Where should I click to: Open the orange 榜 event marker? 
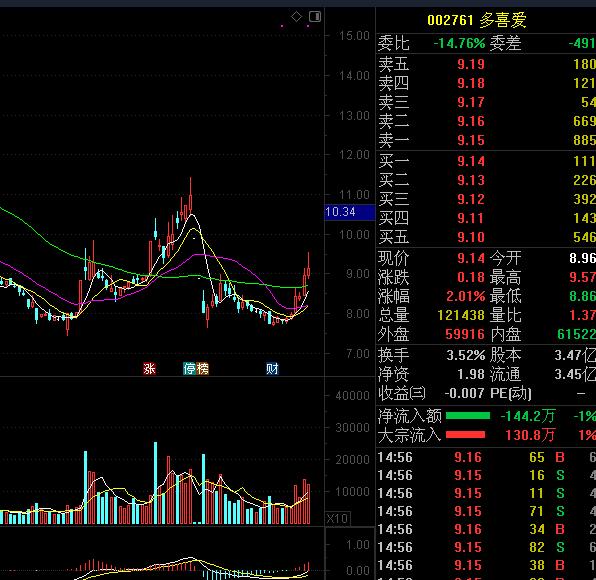pyautogui.click(x=202, y=368)
